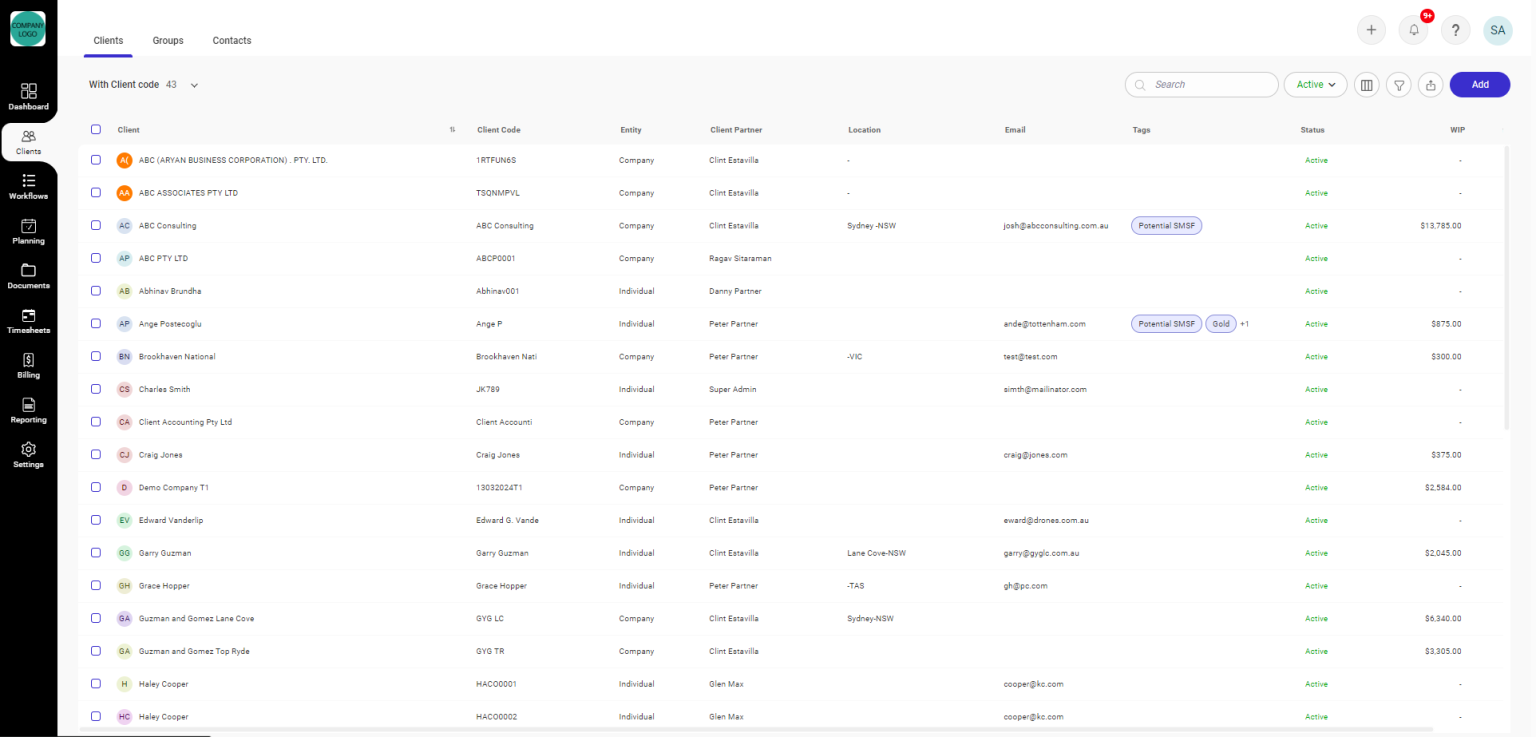Switch to the Contacts tab
The height and width of the screenshot is (737, 1536).
[232, 41]
